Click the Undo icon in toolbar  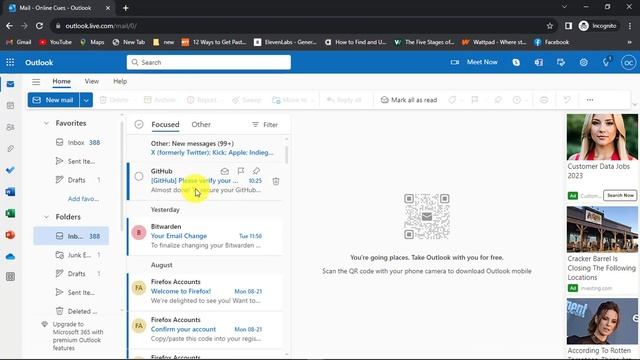(x=567, y=100)
